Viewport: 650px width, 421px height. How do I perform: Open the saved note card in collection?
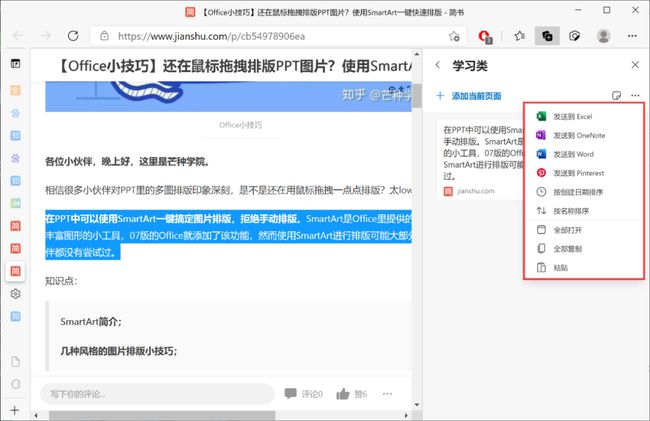(481, 160)
